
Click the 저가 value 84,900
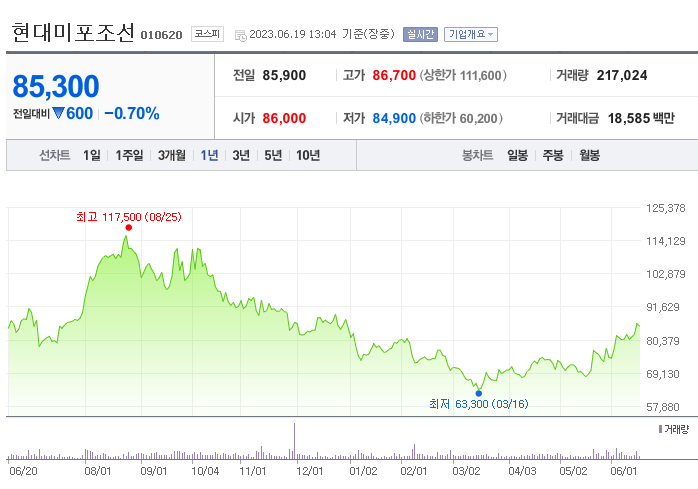(394, 118)
